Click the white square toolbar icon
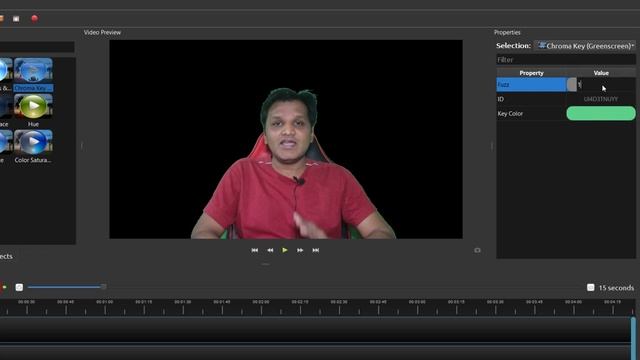Image resolution: width=640 pixels, height=360 pixels. (x=16, y=19)
